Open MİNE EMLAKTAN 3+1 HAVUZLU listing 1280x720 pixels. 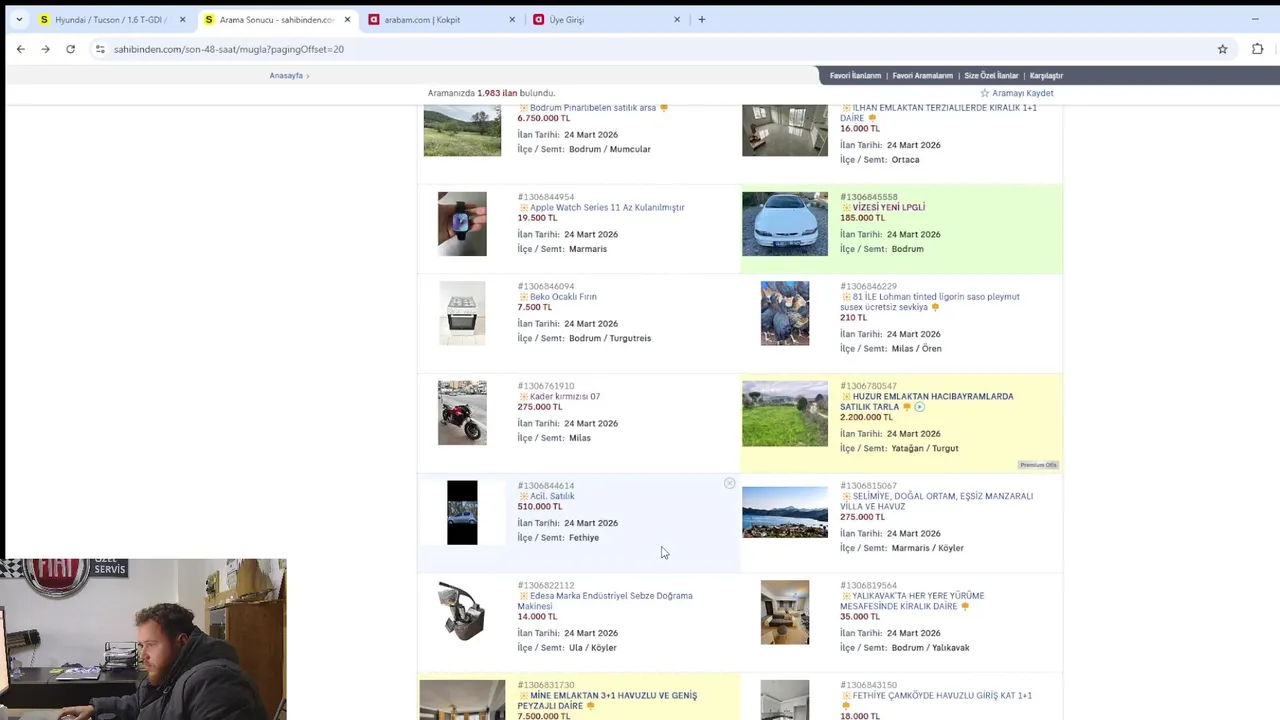coord(608,701)
